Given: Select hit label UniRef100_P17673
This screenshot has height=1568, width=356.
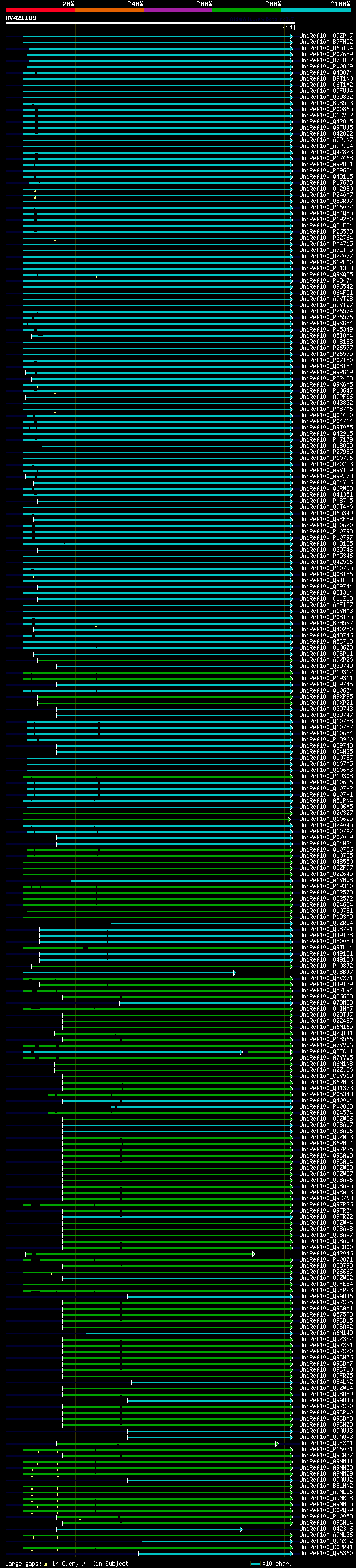Looking at the screenshot, I should 325,182.
